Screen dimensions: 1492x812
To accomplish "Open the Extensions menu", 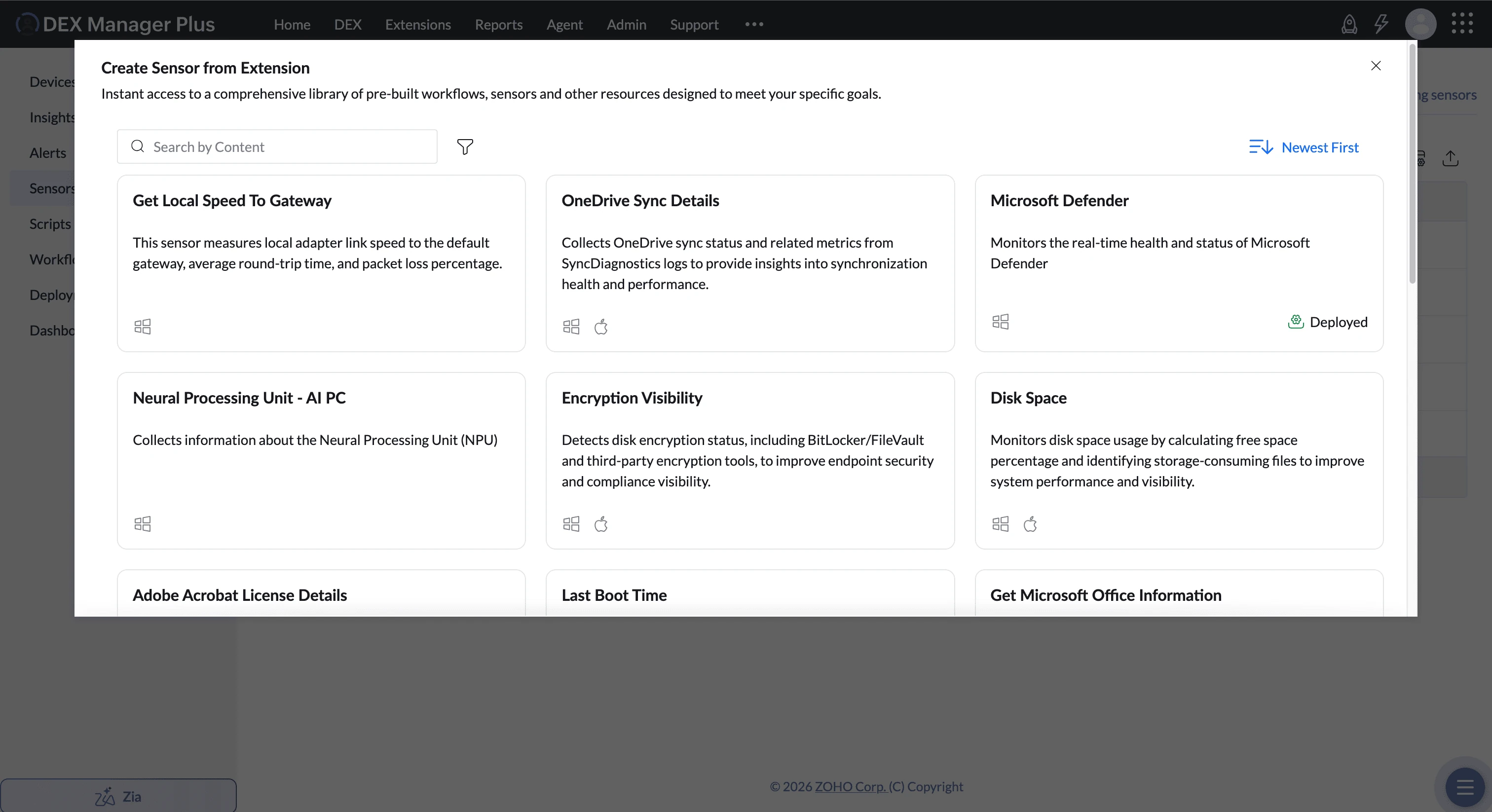I will (x=417, y=24).
